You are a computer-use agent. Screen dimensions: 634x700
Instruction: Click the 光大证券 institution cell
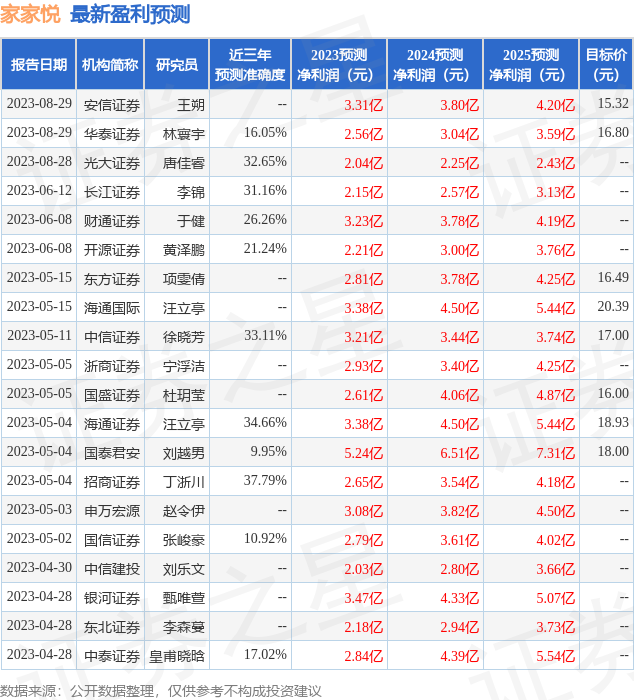click(112, 163)
